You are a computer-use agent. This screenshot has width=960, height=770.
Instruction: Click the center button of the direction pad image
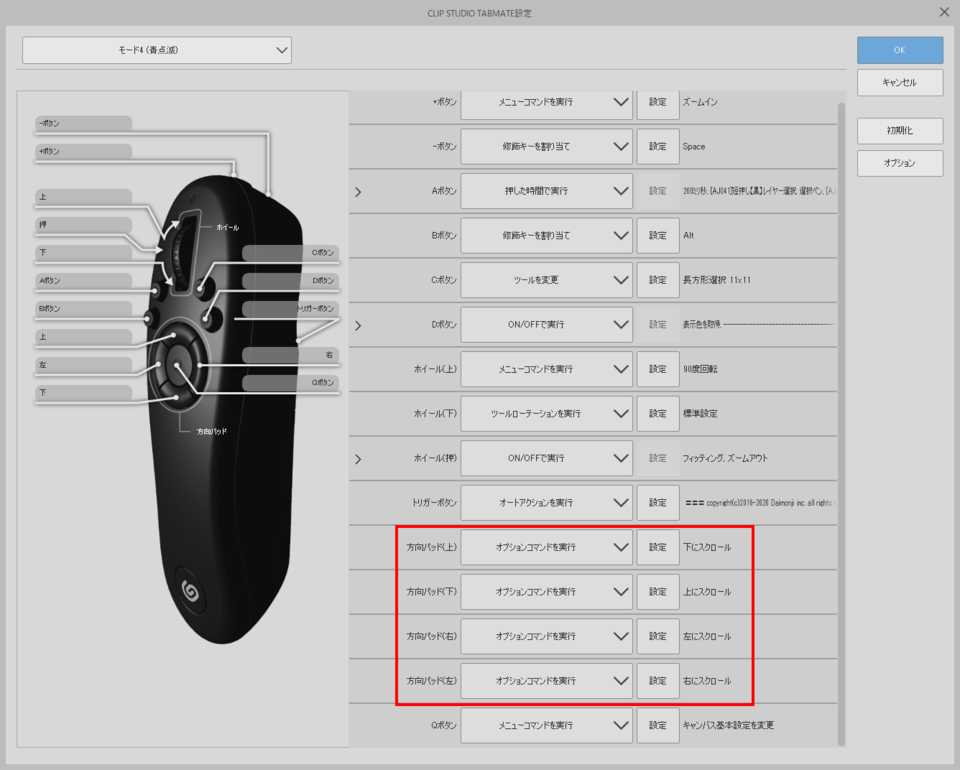180,361
